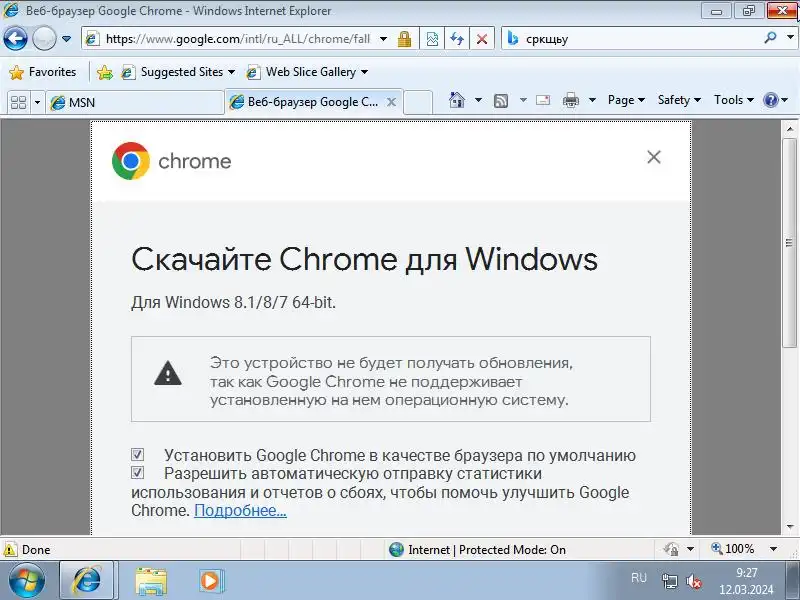Screen dimensions: 800x600
Task: Open the Favorites star button
Action: (43, 72)
